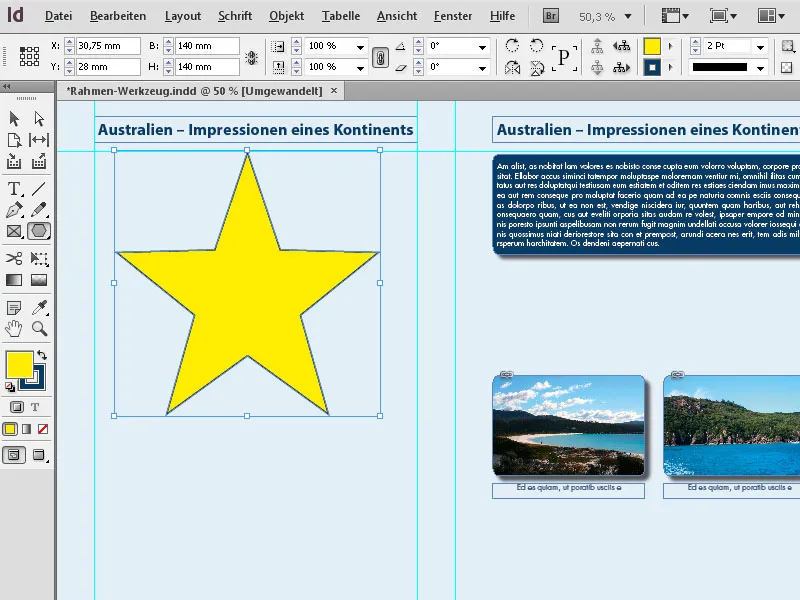Apply solid color mode in toolbox

pos(10,429)
